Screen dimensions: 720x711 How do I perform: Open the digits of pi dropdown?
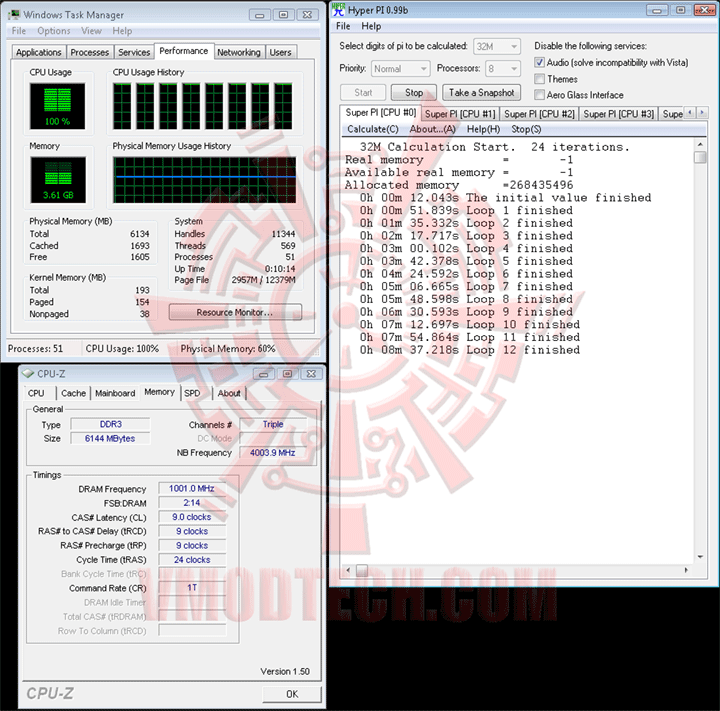497,46
